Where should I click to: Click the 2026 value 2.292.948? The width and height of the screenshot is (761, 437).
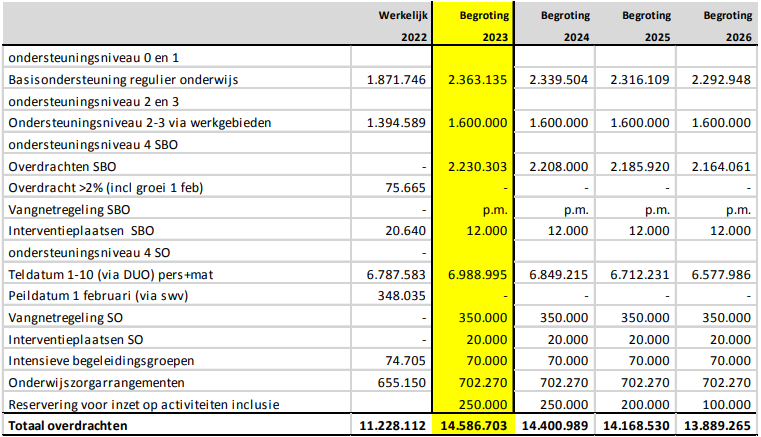[721, 80]
